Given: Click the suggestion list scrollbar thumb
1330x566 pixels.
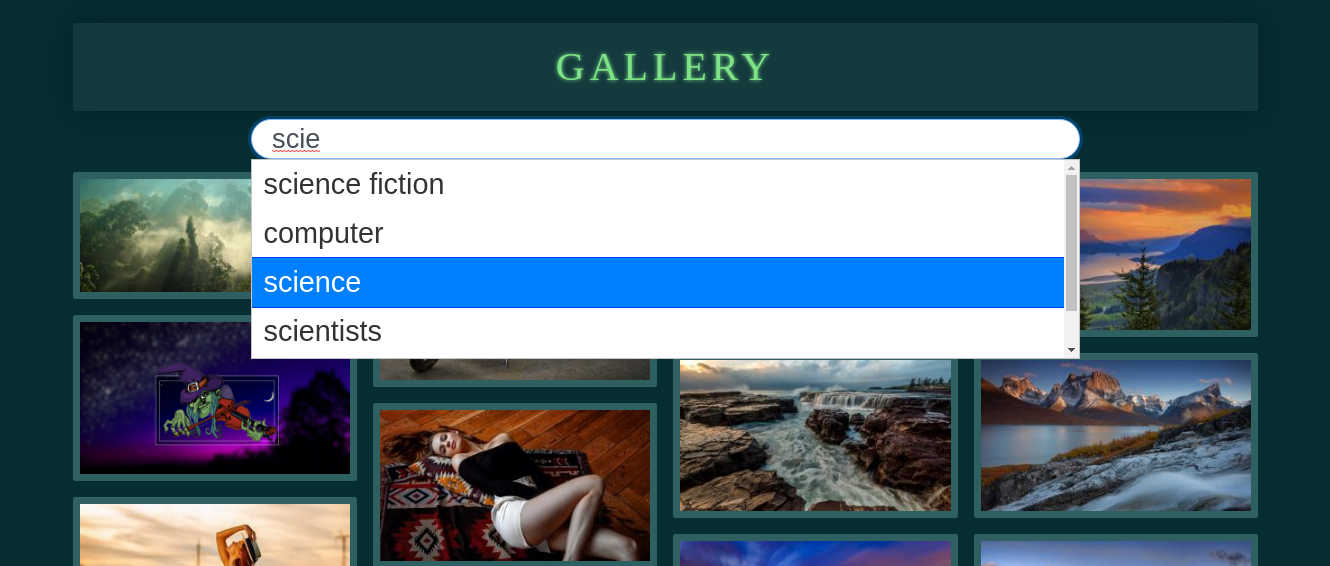Looking at the screenshot, I should 1071,242.
